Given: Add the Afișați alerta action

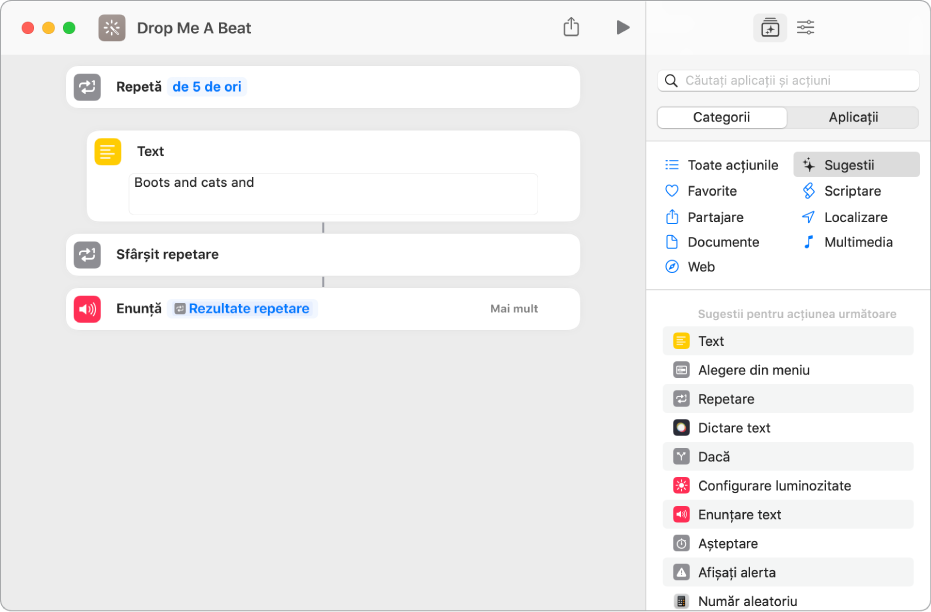Looking at the screenshot, I should click(x=788, y=573).
